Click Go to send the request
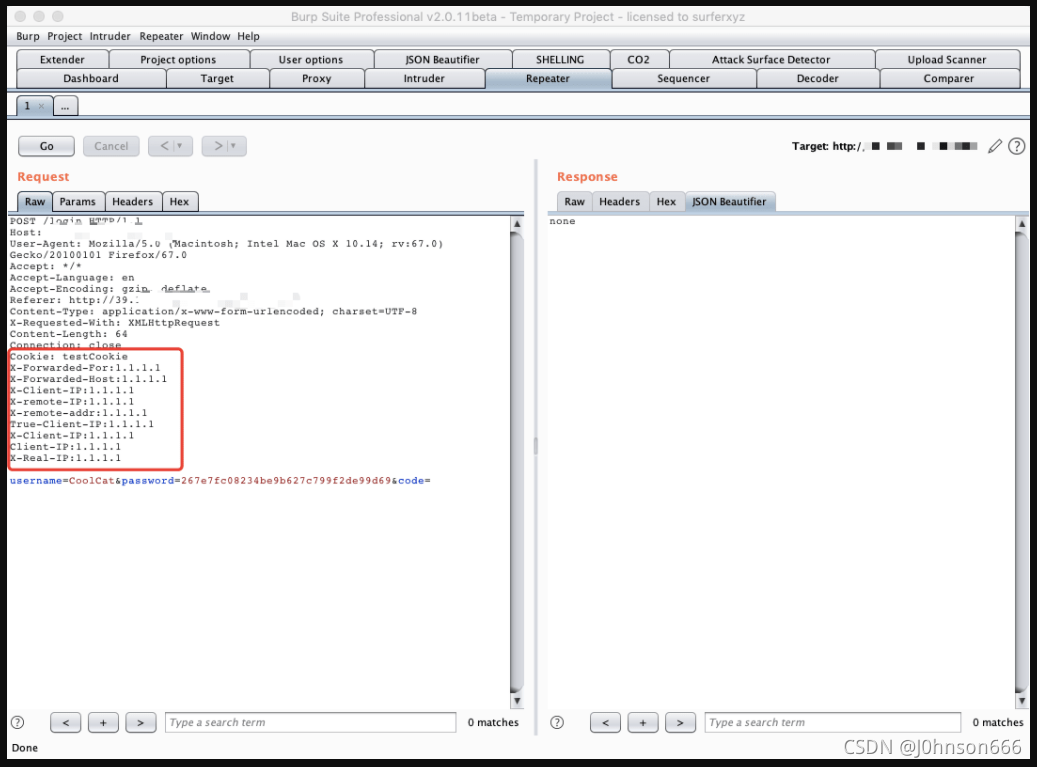The width and height of the screenshot is (1037, 767). 46,146
